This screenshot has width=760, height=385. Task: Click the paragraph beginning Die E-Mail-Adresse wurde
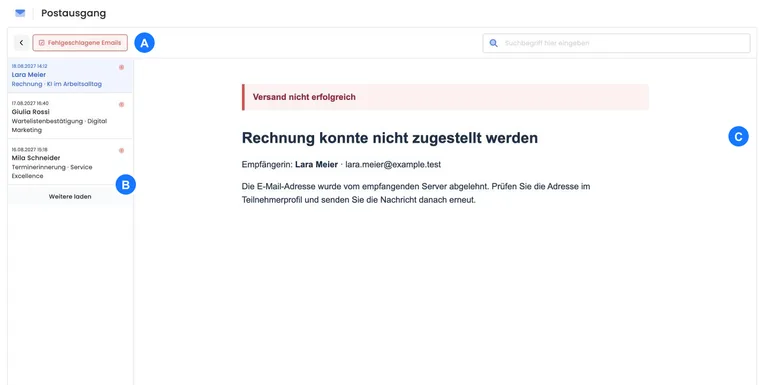pyautogui.click(x=416, y=193)
